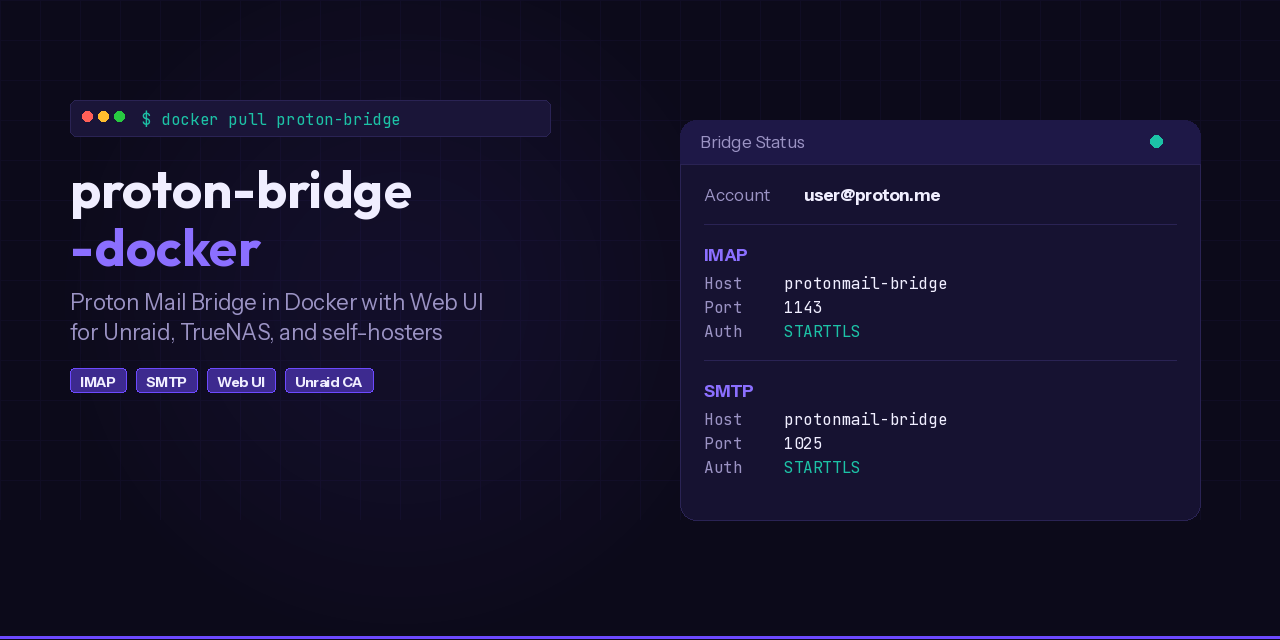Image resolution: width=1280 pixels, height=640 pixels.
Task: Select the Unraid CA tag badge
Action: coord(329,381)
